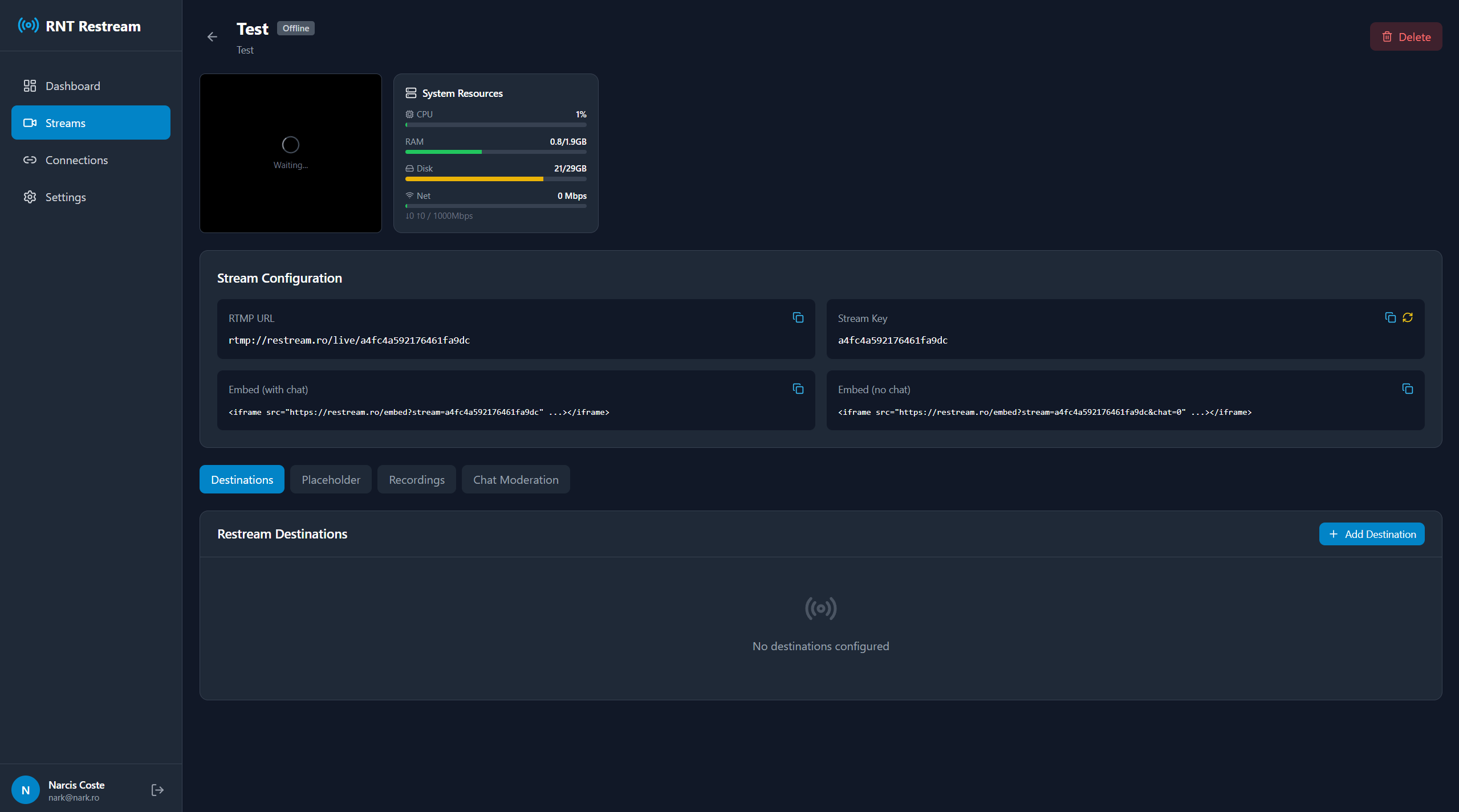The width and height of the screenshot is (1459, 812).
Task: Click the RNT Restream logo icon
Action: click(x=28, y=25)
